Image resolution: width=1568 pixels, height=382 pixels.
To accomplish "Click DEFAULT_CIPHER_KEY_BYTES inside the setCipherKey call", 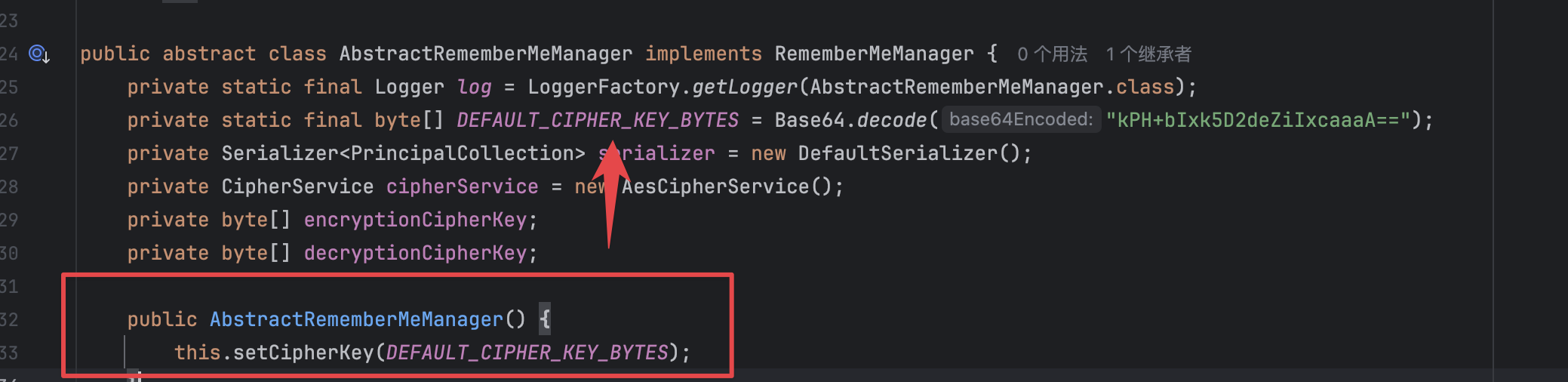I will point(527,353).
